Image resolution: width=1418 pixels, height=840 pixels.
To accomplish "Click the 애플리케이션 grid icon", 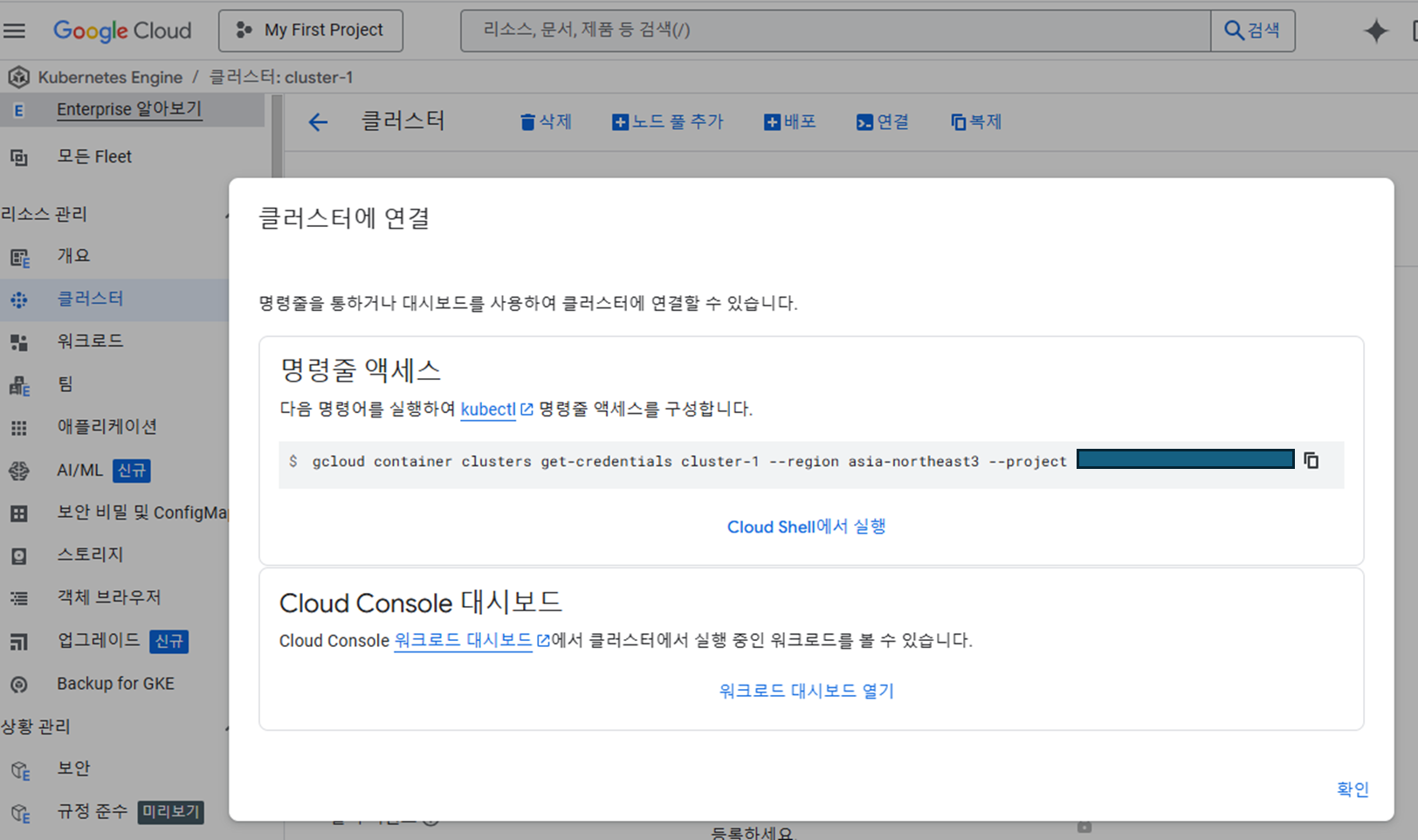I will pos(18,428).
